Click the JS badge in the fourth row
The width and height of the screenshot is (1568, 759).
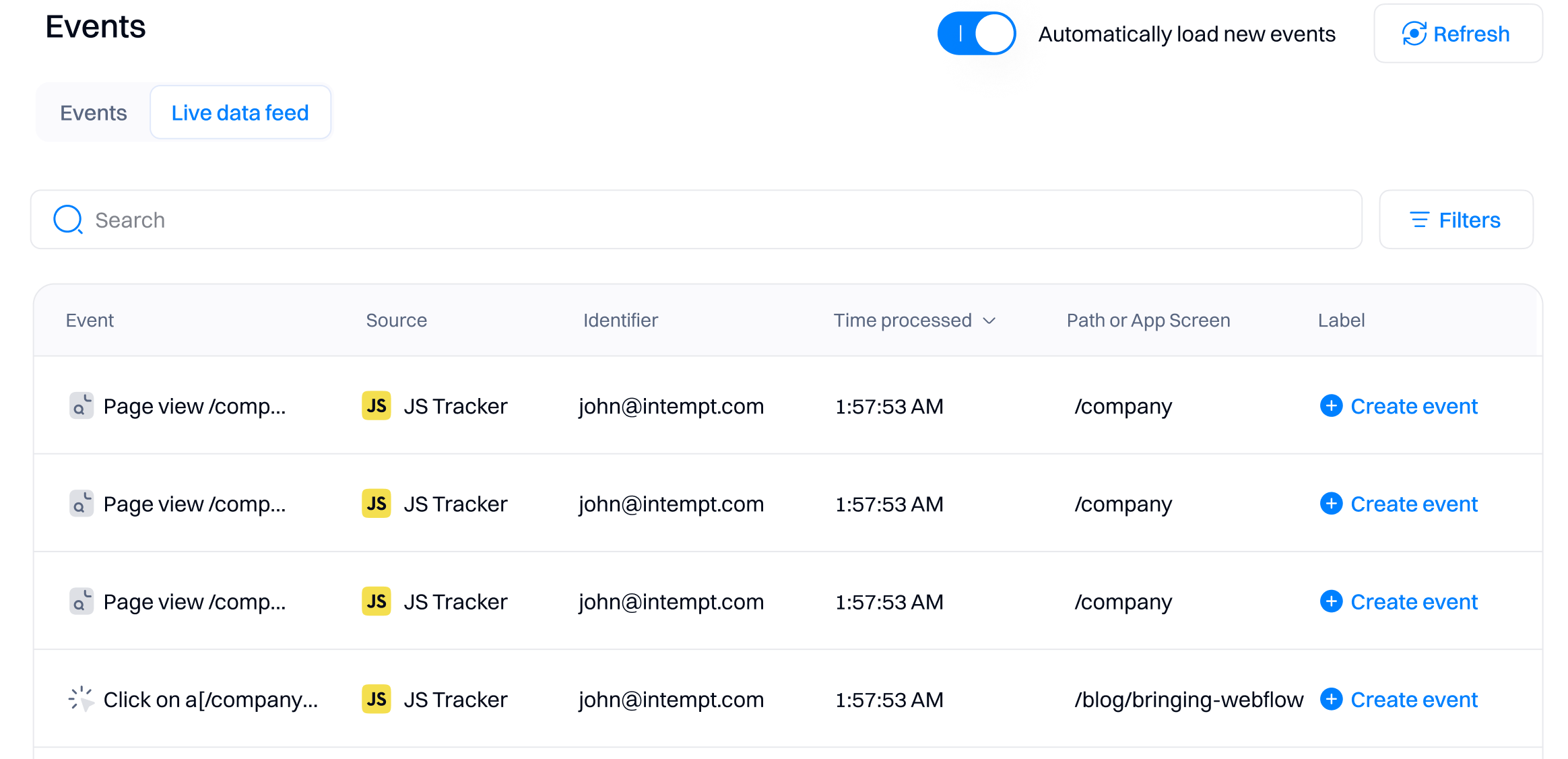(376, 699)
